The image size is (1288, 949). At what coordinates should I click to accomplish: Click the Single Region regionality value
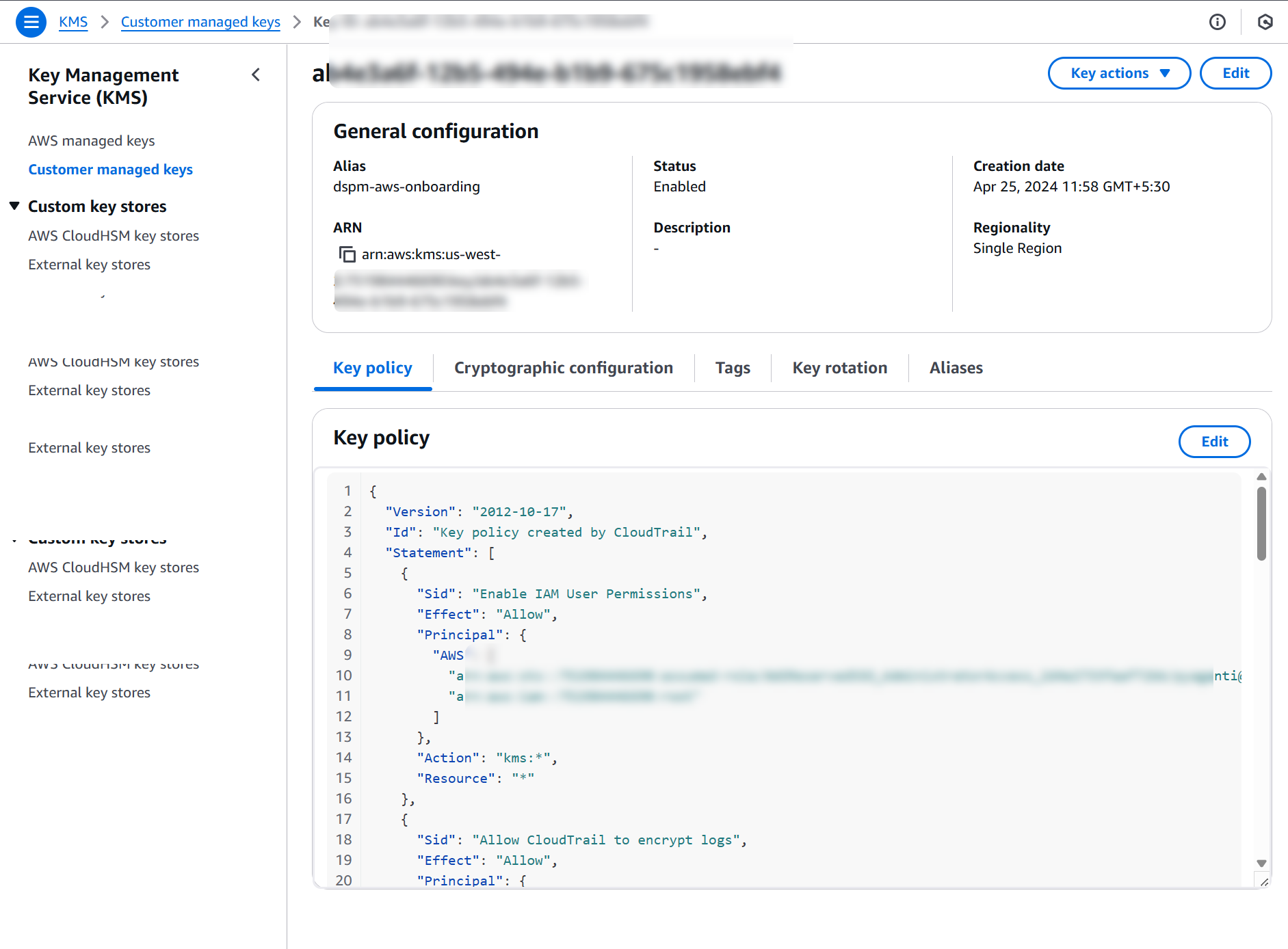[x=1017, y=248]
